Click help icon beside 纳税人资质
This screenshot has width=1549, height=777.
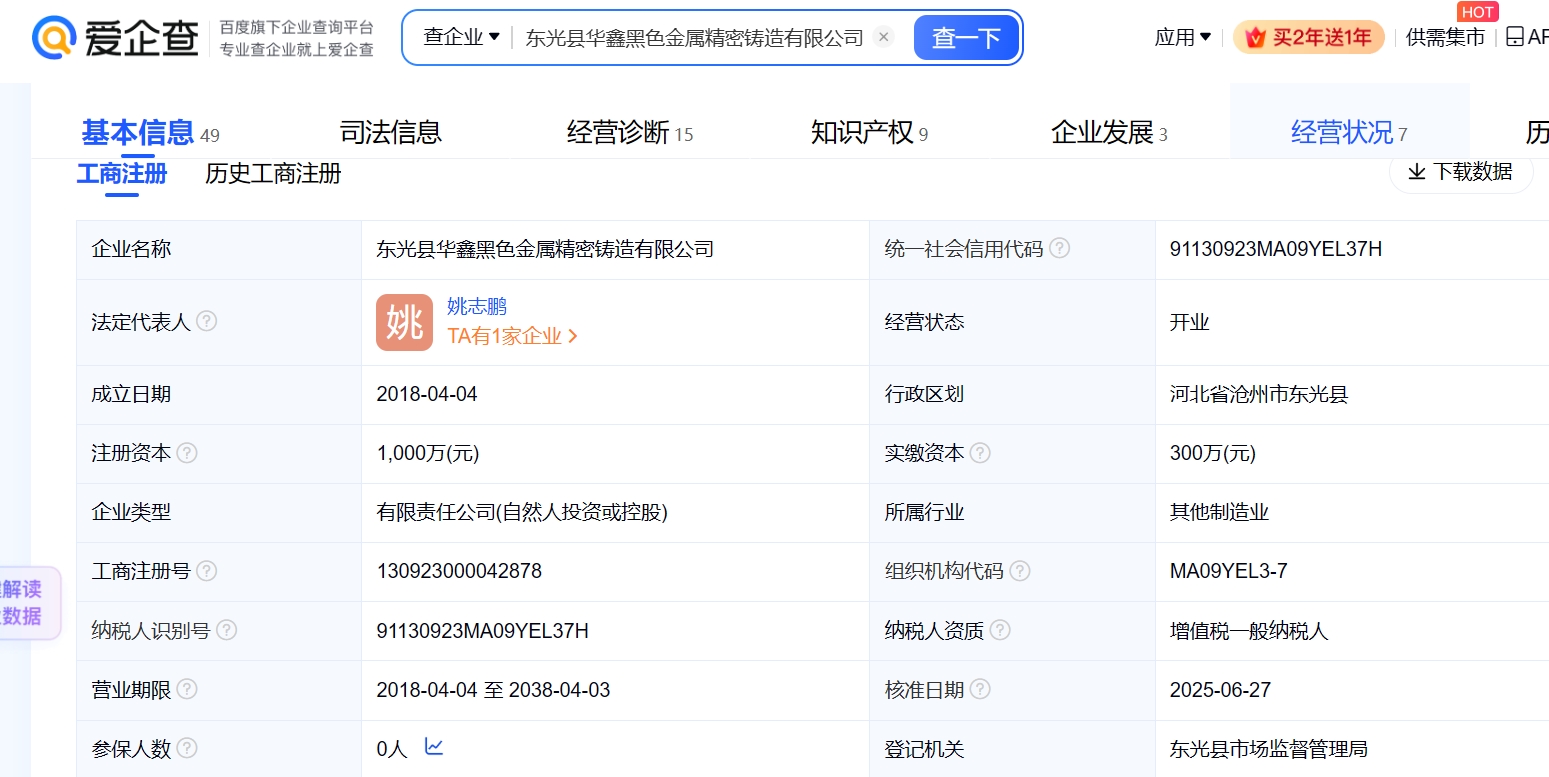point(1000,630)
